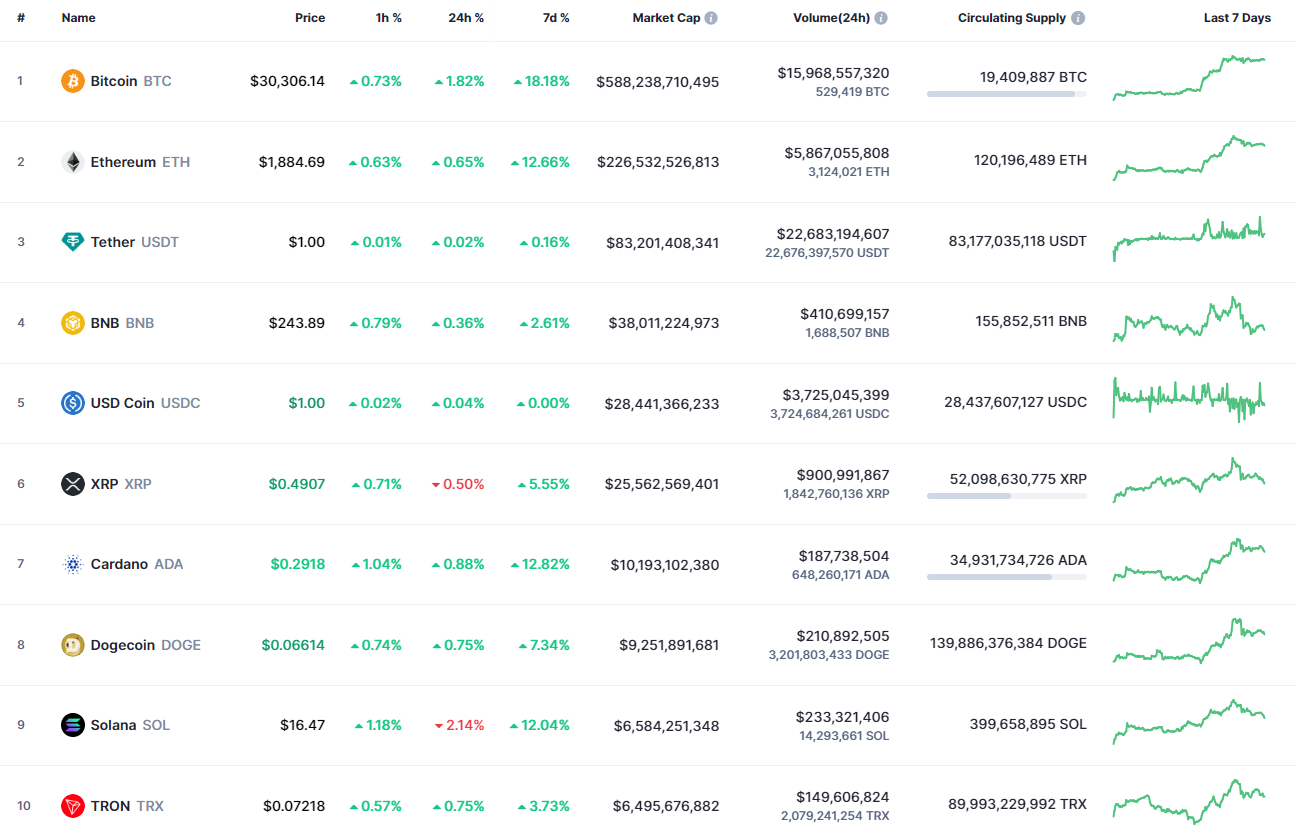Click the Dogecoin DOGE logo
Screen dimensions: 1296x838
point(71,645)
